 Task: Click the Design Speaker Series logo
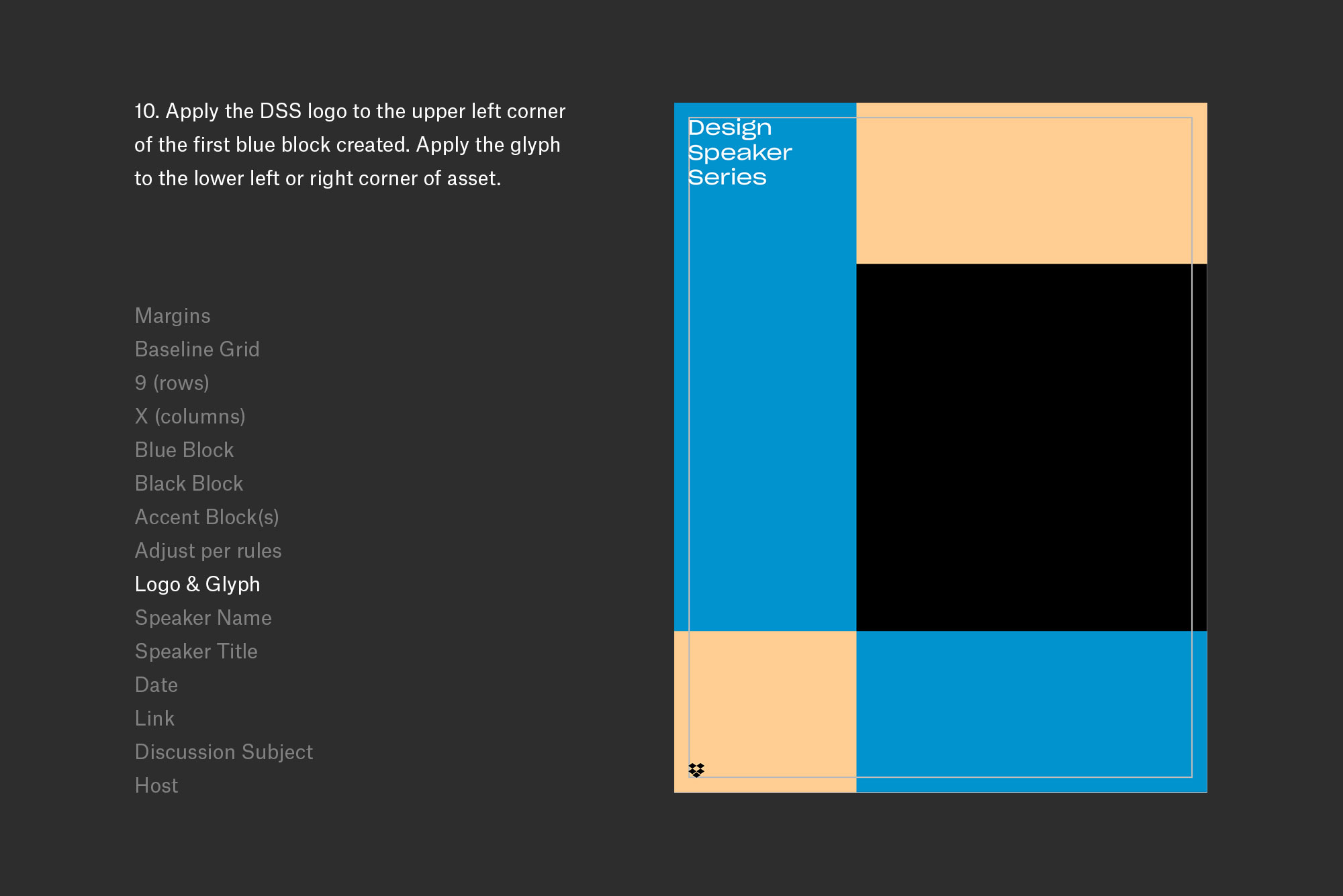point(739,152)
